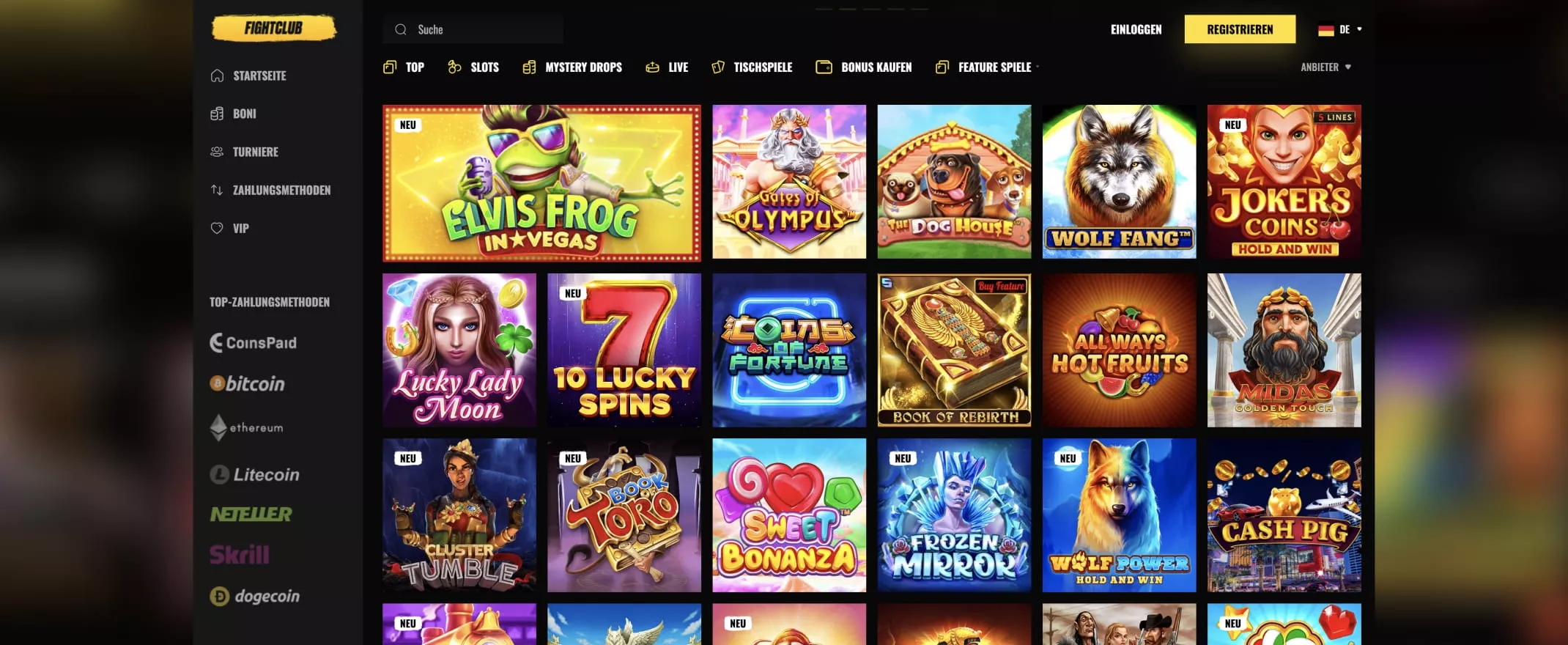This screenshot has height=645, width=1568.
Task: Switch to the Slots category
Action: (x=473, y=67)
